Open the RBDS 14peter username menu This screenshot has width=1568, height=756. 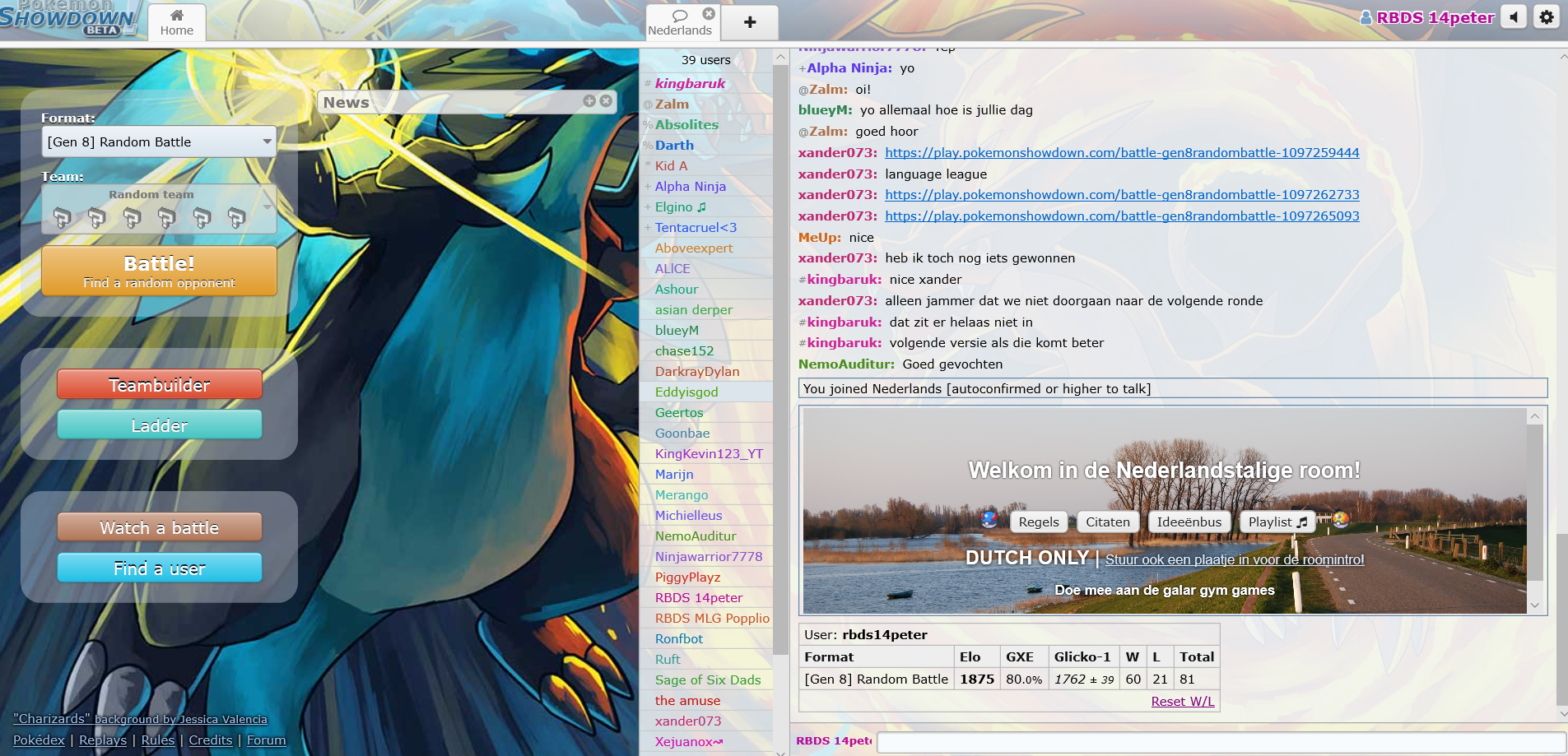point(1427,17)
